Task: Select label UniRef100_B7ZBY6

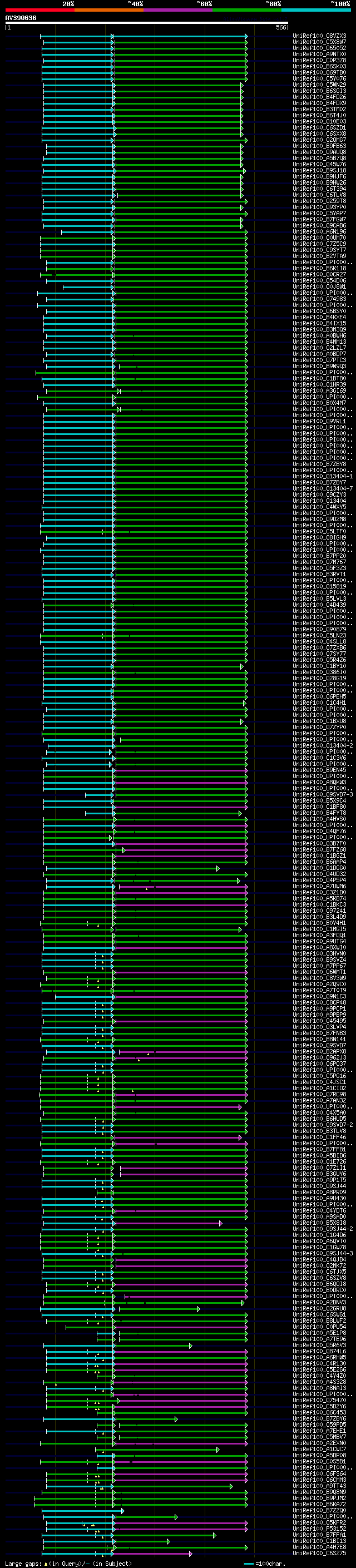Action: [x=319, y=1419]
